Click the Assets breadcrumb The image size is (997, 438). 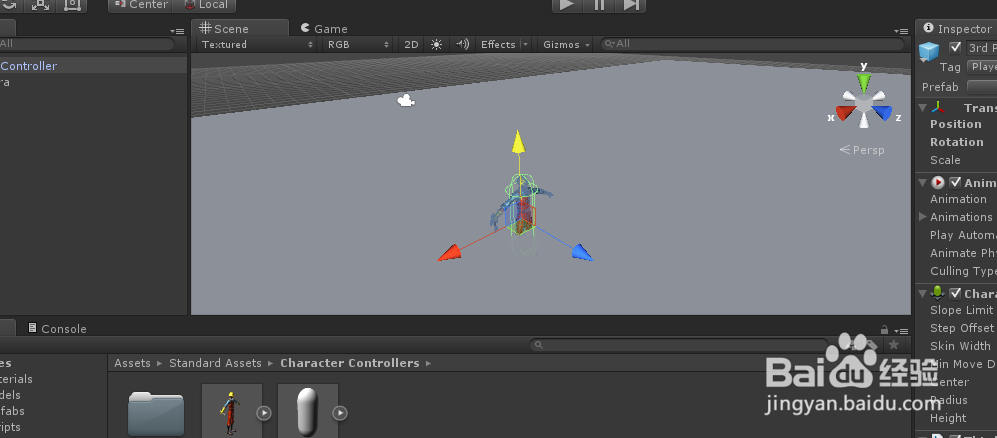point(132,363)
